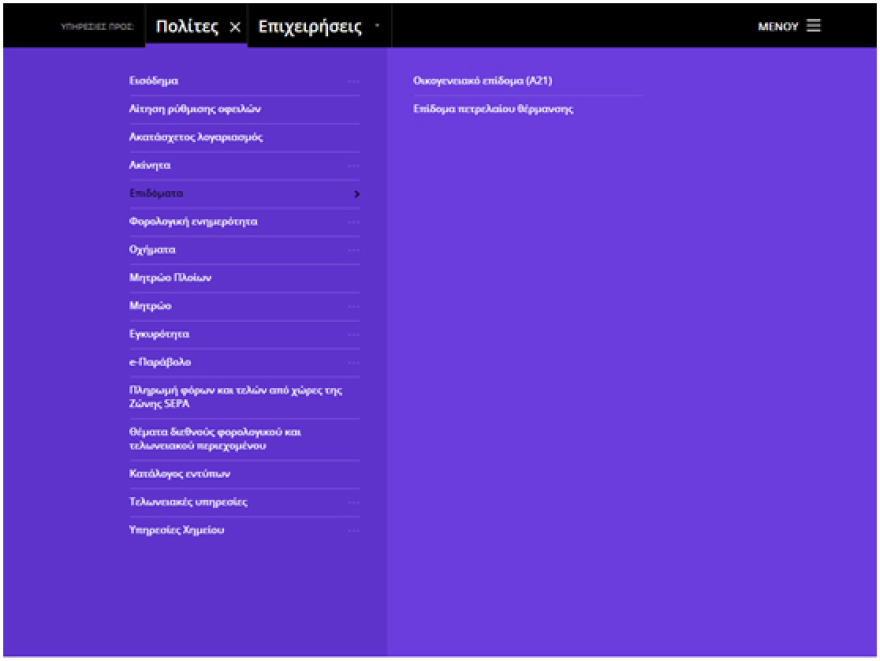This screenshot has width=880, height=661.
Task: Select Θέματα διεθνούς φορολογικού και τελωνειακού περιεχομένου
Action: [215, 439]
